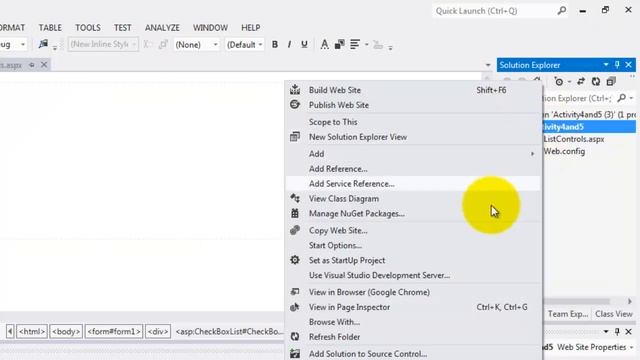Select the Activity4and5 project node

tap(589, 127)
